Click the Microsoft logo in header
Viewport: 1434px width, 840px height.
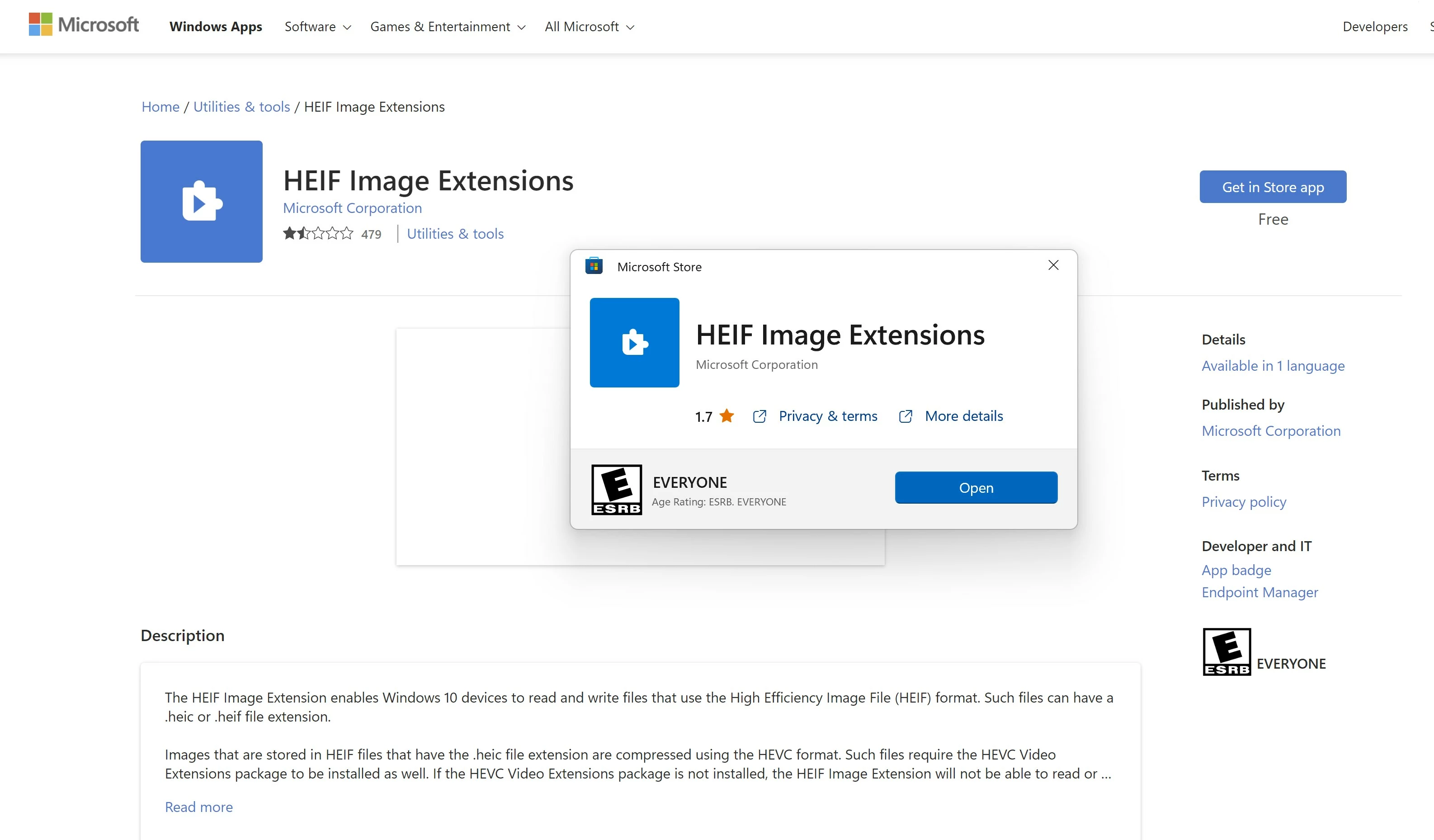[x=84, y=25]
